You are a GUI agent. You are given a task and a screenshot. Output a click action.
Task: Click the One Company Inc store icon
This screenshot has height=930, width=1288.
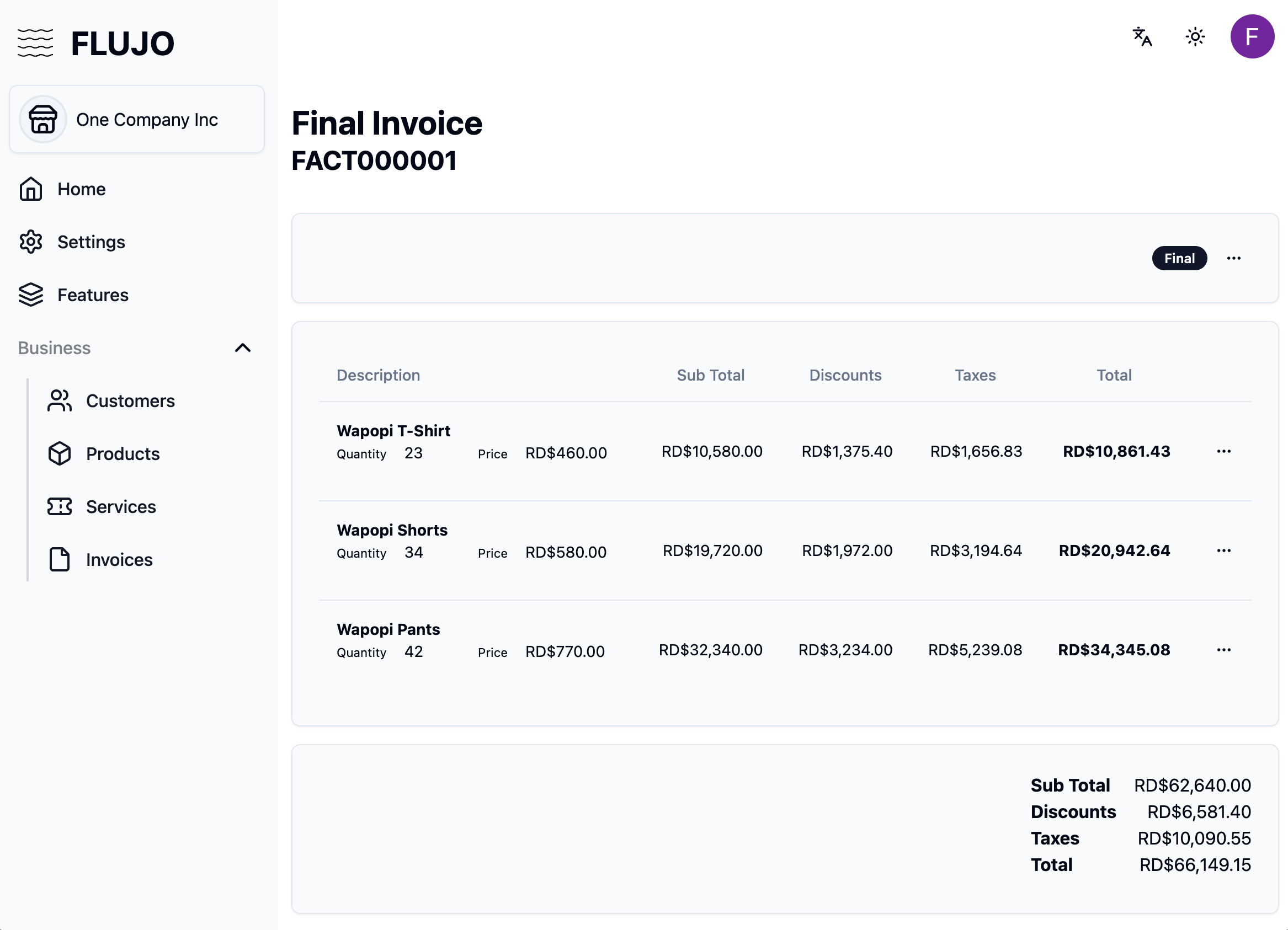(43, 119)
